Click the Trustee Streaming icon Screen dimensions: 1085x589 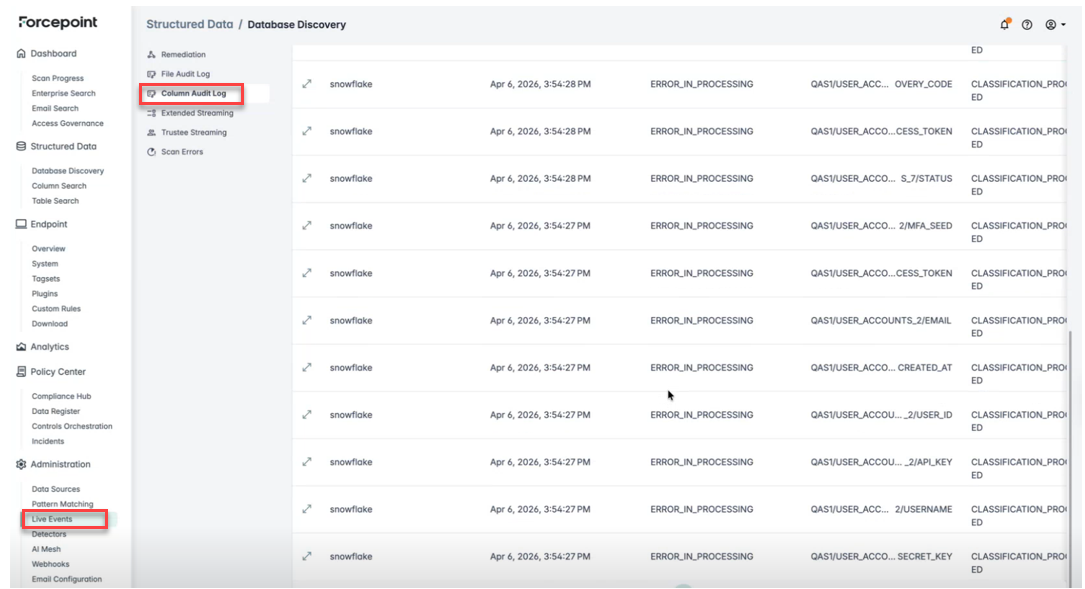pyautogui.click(x=151, y=132)
